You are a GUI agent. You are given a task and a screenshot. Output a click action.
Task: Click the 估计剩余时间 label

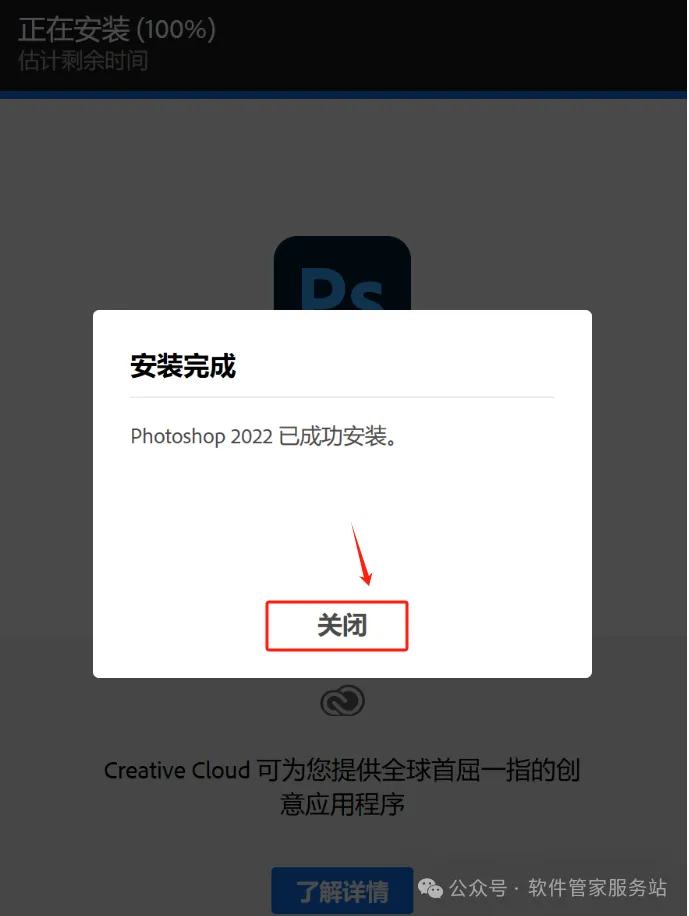tap(83, 61)
